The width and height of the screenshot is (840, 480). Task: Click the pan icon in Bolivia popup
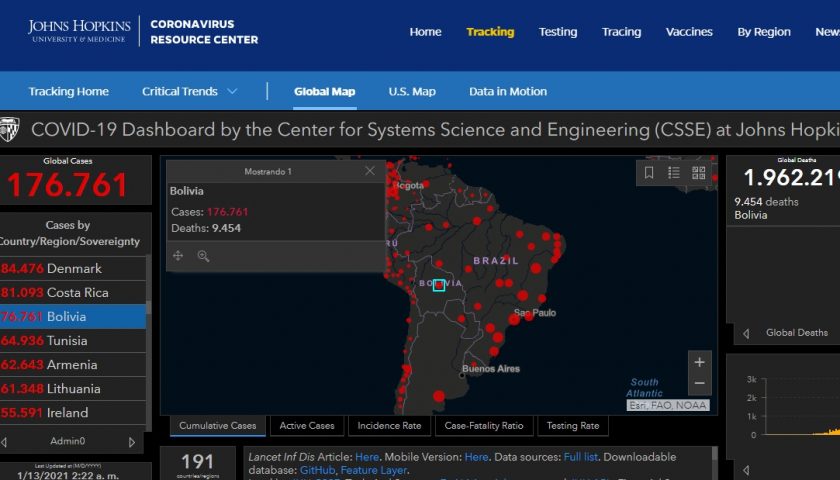(x=178, y=256)
